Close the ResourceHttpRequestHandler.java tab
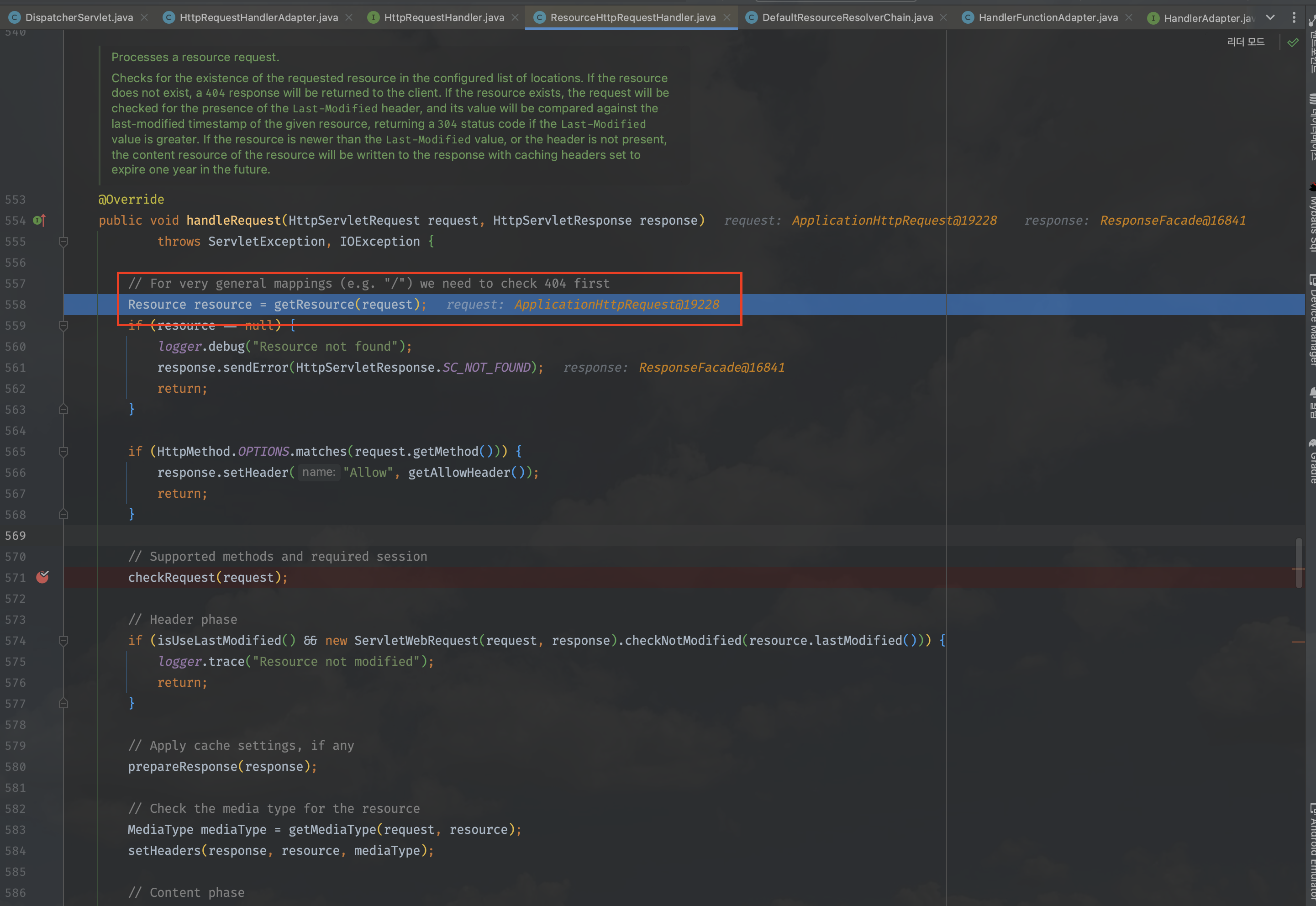Viewport: 1316px width, 906px height. (x=726, y=18)
